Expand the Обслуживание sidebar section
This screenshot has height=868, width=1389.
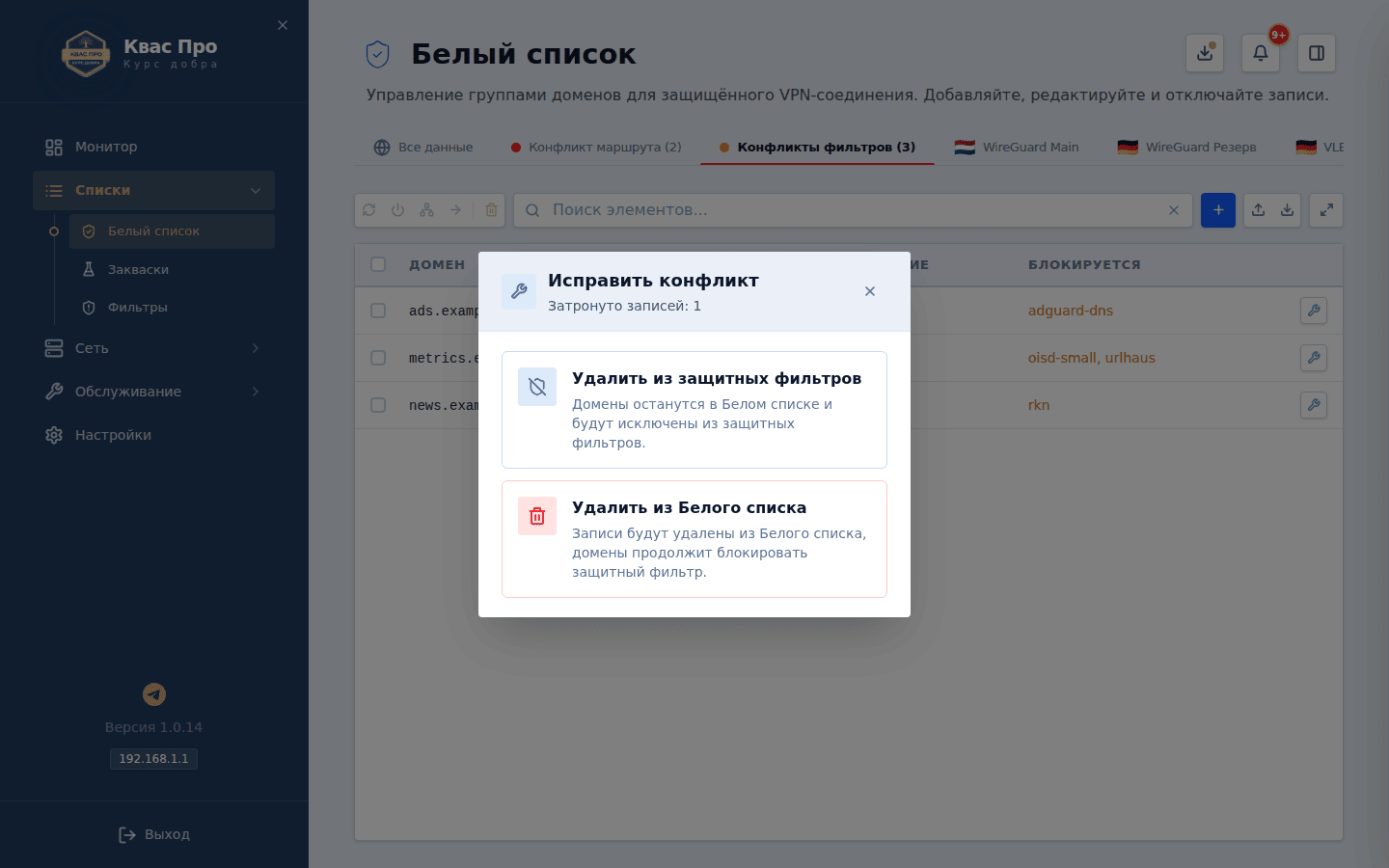(154, 392)
